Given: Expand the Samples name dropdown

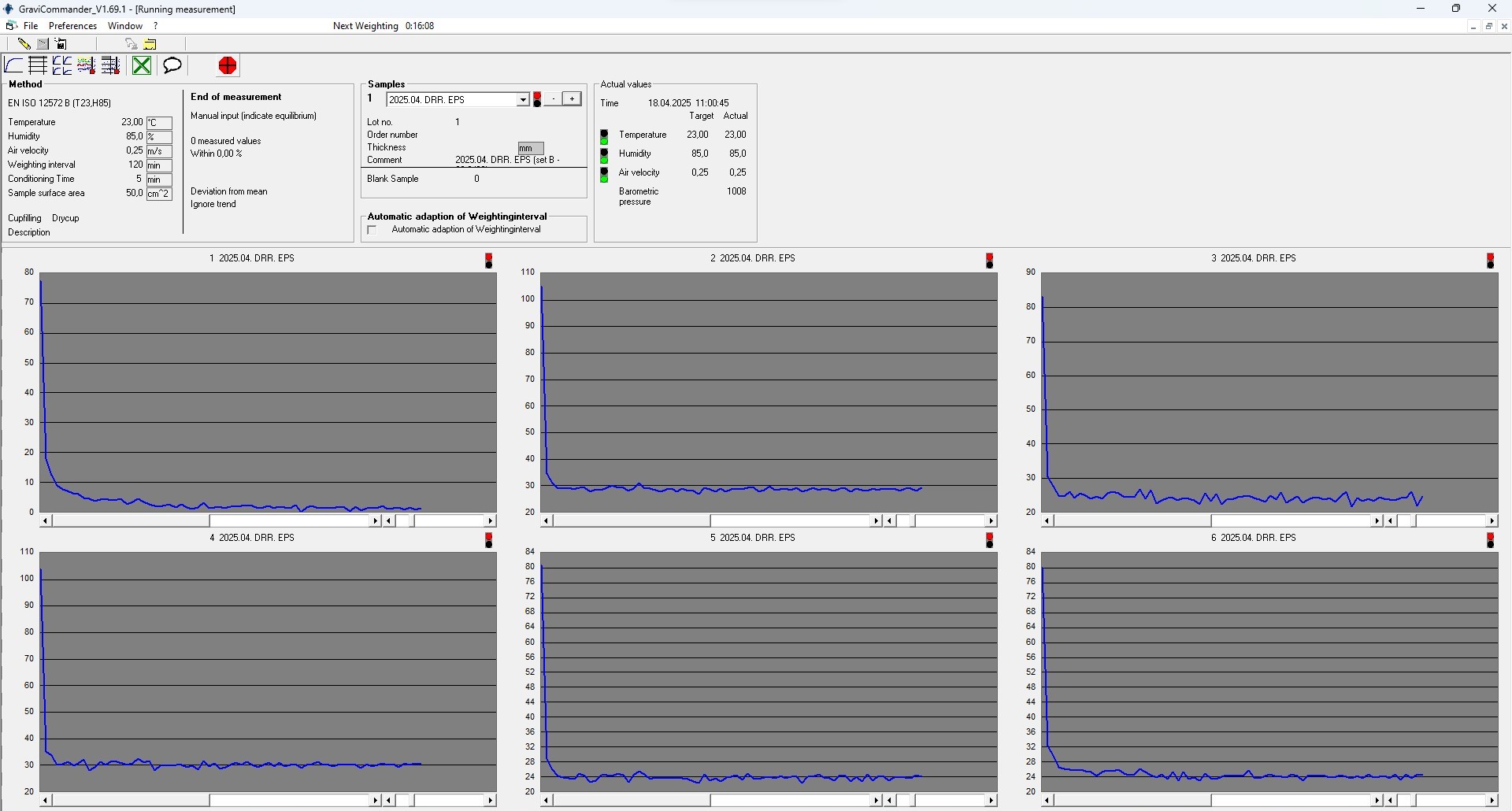Looking at the screenshot, I should pos(522,99).
